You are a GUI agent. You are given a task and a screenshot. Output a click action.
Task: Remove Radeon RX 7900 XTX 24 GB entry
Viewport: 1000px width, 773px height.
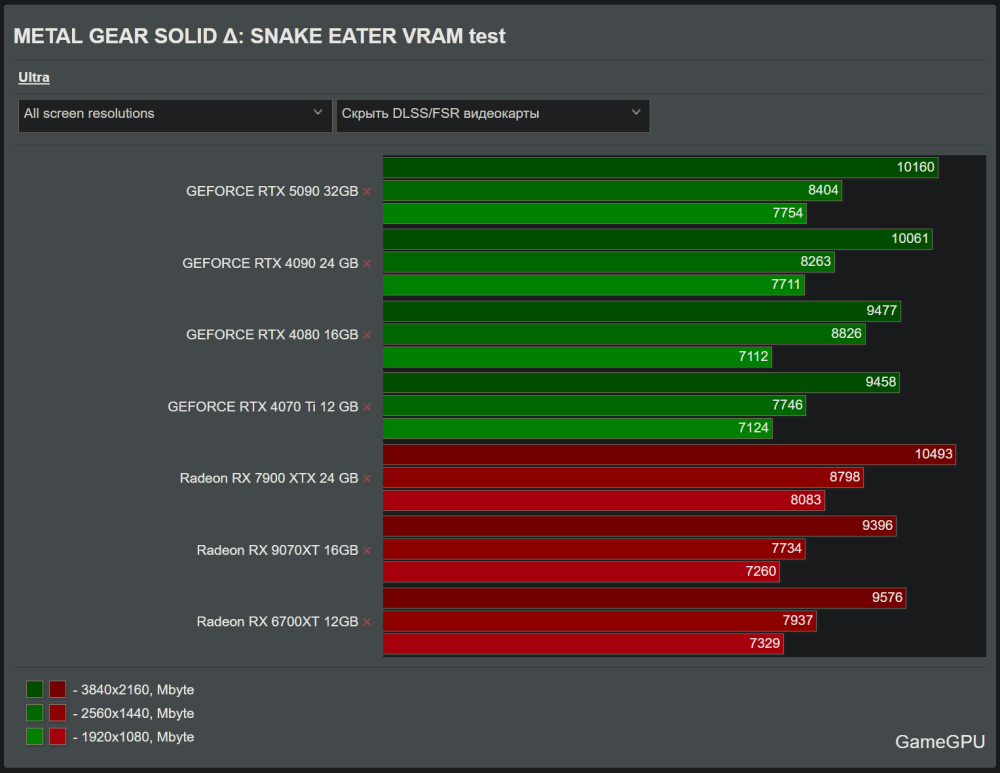(367, 479)
